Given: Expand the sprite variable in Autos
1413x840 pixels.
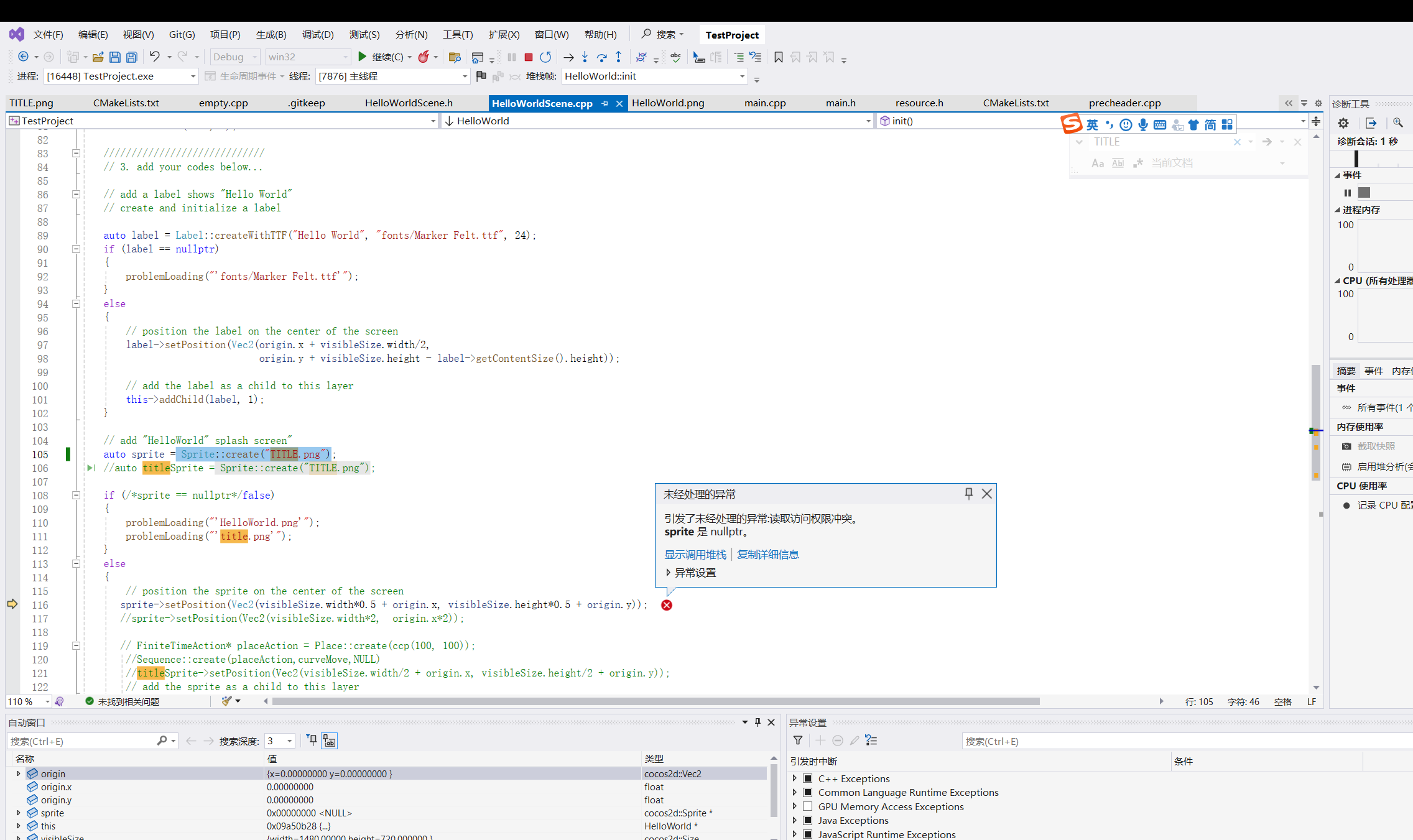Looking at the screenshot, I should click(x=18, y=813).
